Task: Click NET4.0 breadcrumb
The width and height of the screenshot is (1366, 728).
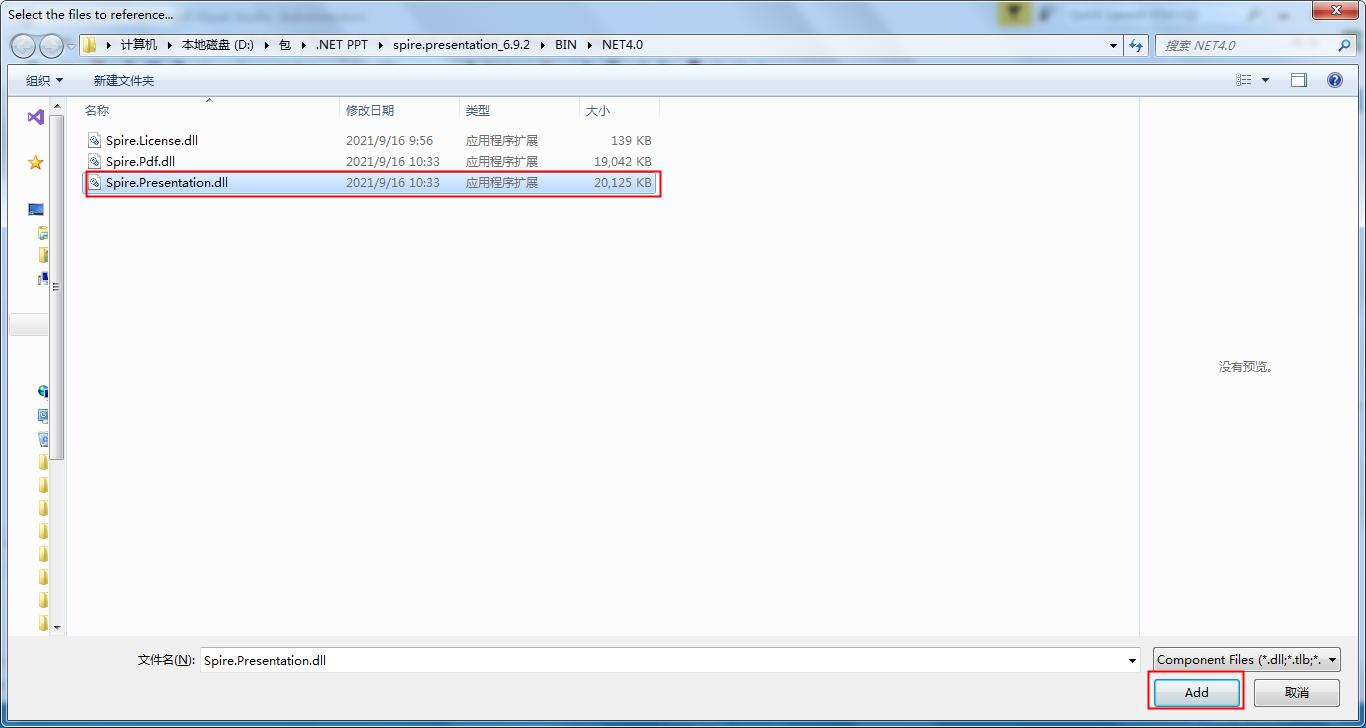Action: pos(622,45)
